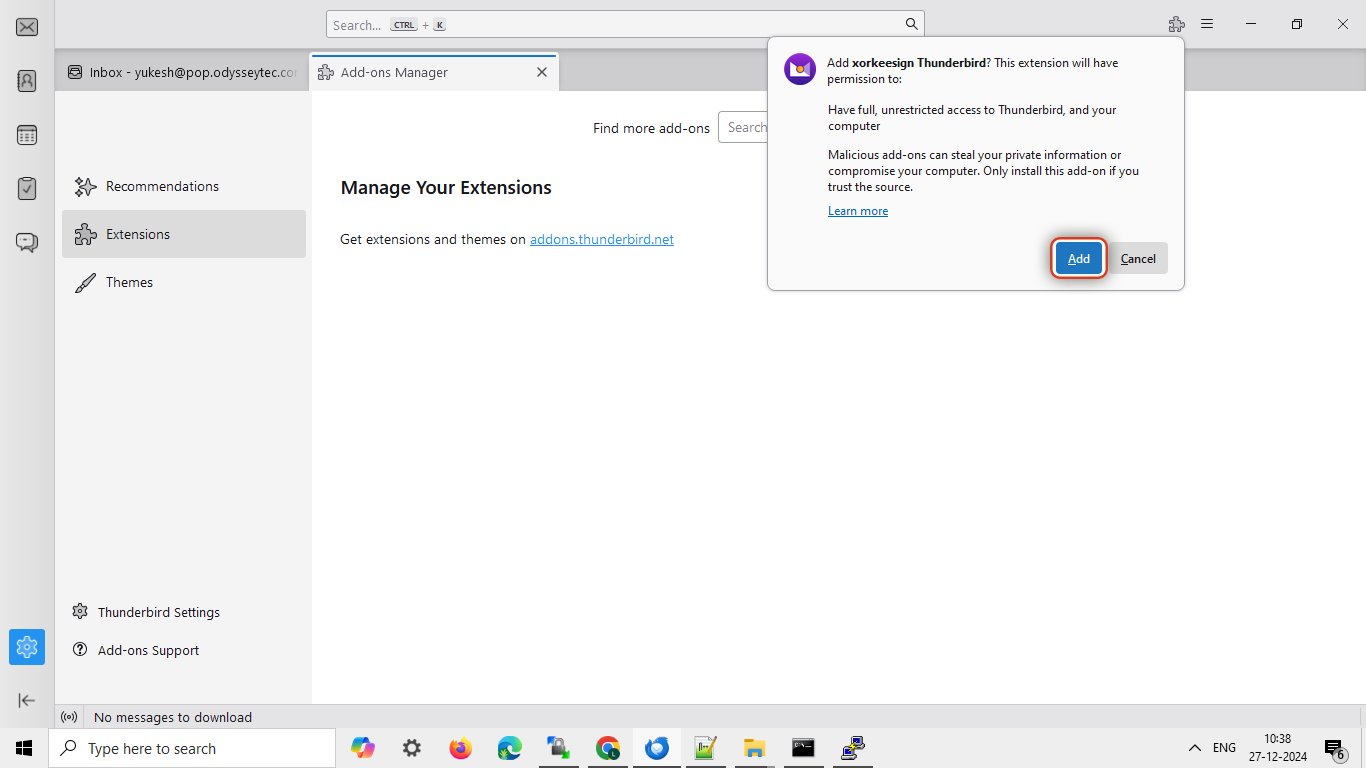1366x768 pixels.
Task: Switch to Google Chrome in taskbar
Action: click(607, 748)
